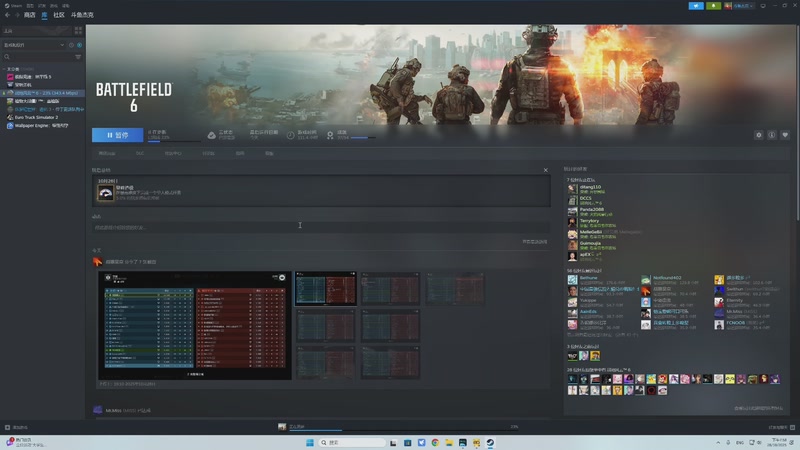Open the 社区 (Community) tab
The image size is (800, 450).
pos(59,16)
